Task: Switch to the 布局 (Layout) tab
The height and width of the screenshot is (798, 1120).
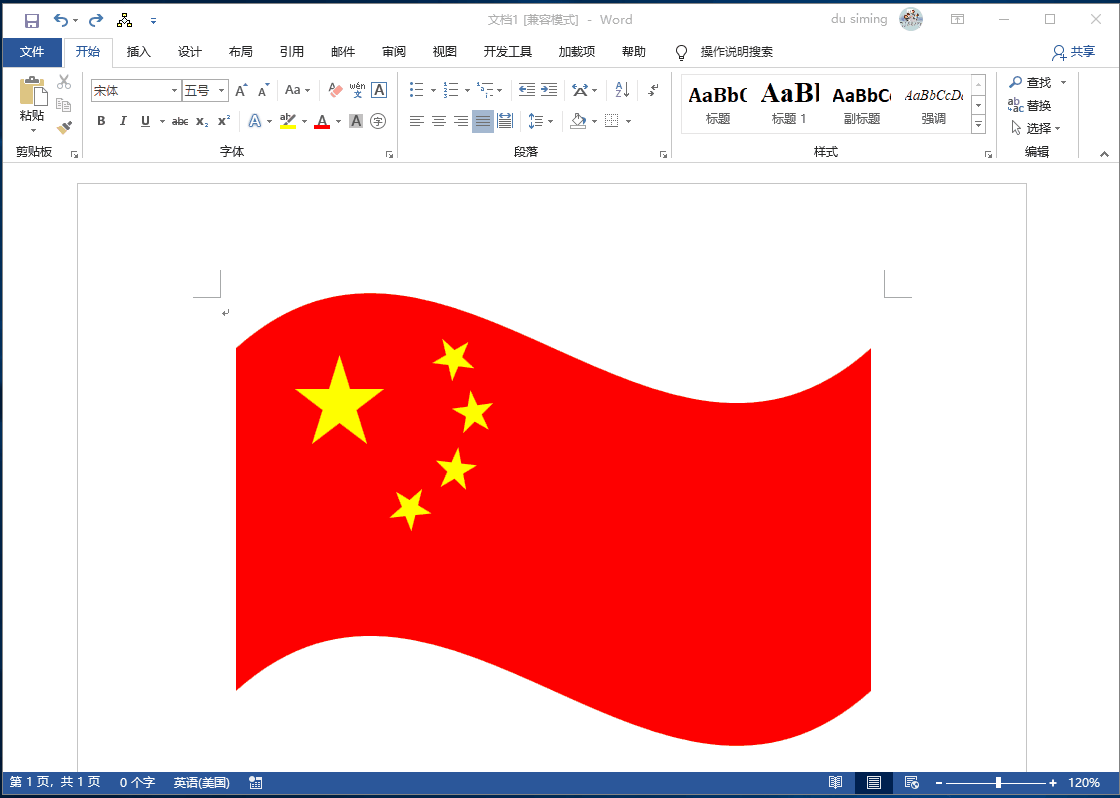Action: [x=241, y=52]
